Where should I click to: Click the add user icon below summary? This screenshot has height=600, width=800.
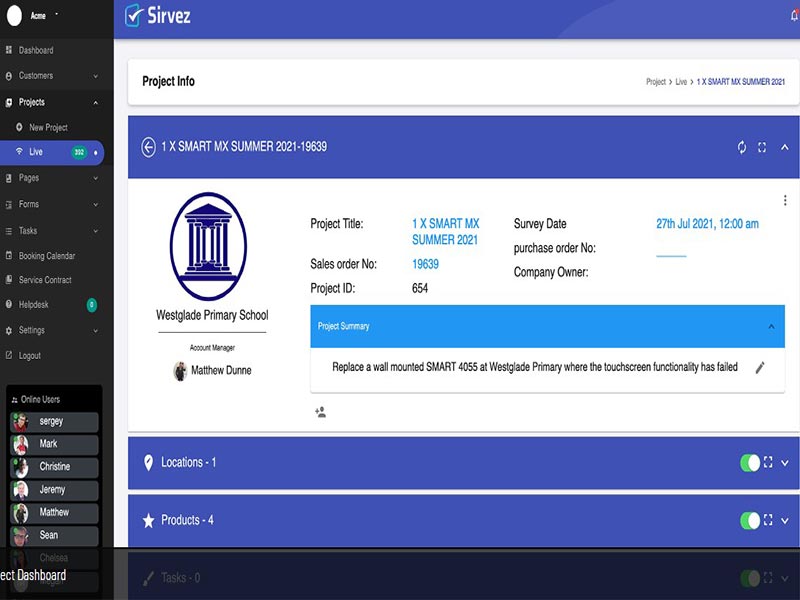point(320,412)
